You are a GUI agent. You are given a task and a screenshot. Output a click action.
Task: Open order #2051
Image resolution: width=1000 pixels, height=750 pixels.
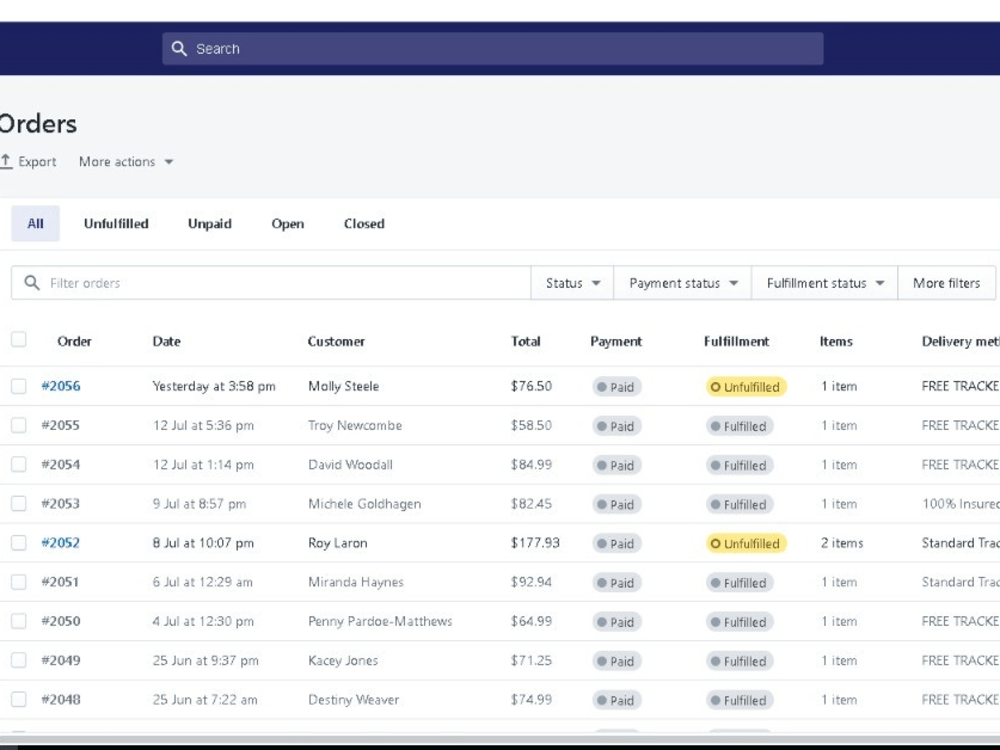(x=60, y=582)
